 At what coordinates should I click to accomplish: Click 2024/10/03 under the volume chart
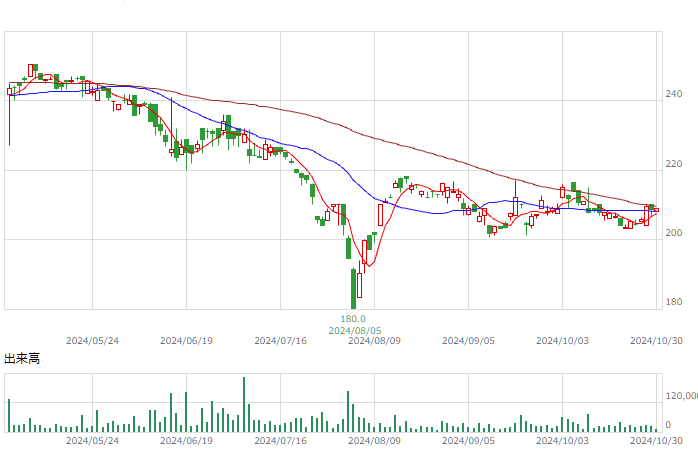coord(562,441)
